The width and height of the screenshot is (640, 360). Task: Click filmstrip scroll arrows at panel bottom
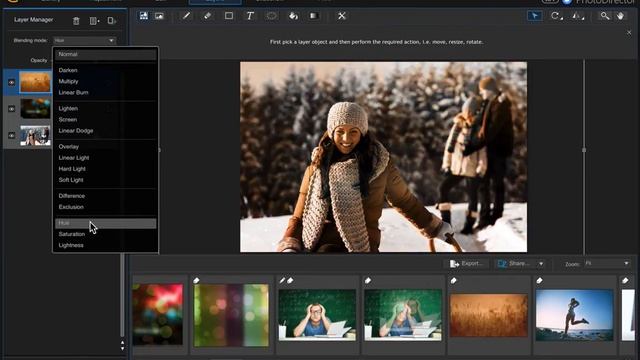(x=122, y=346)
